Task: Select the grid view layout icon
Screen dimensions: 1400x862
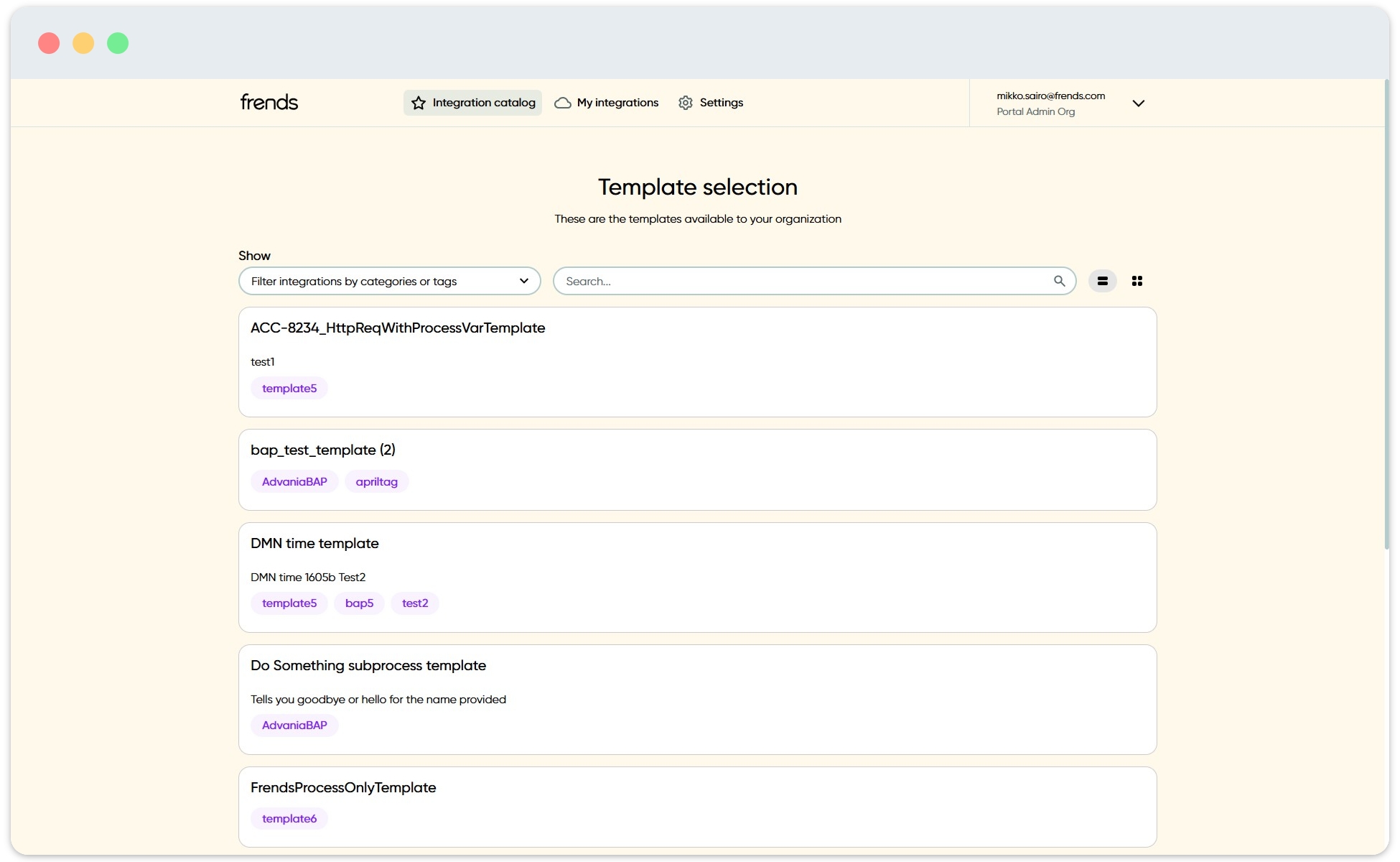Action: tap(1137, 280)
